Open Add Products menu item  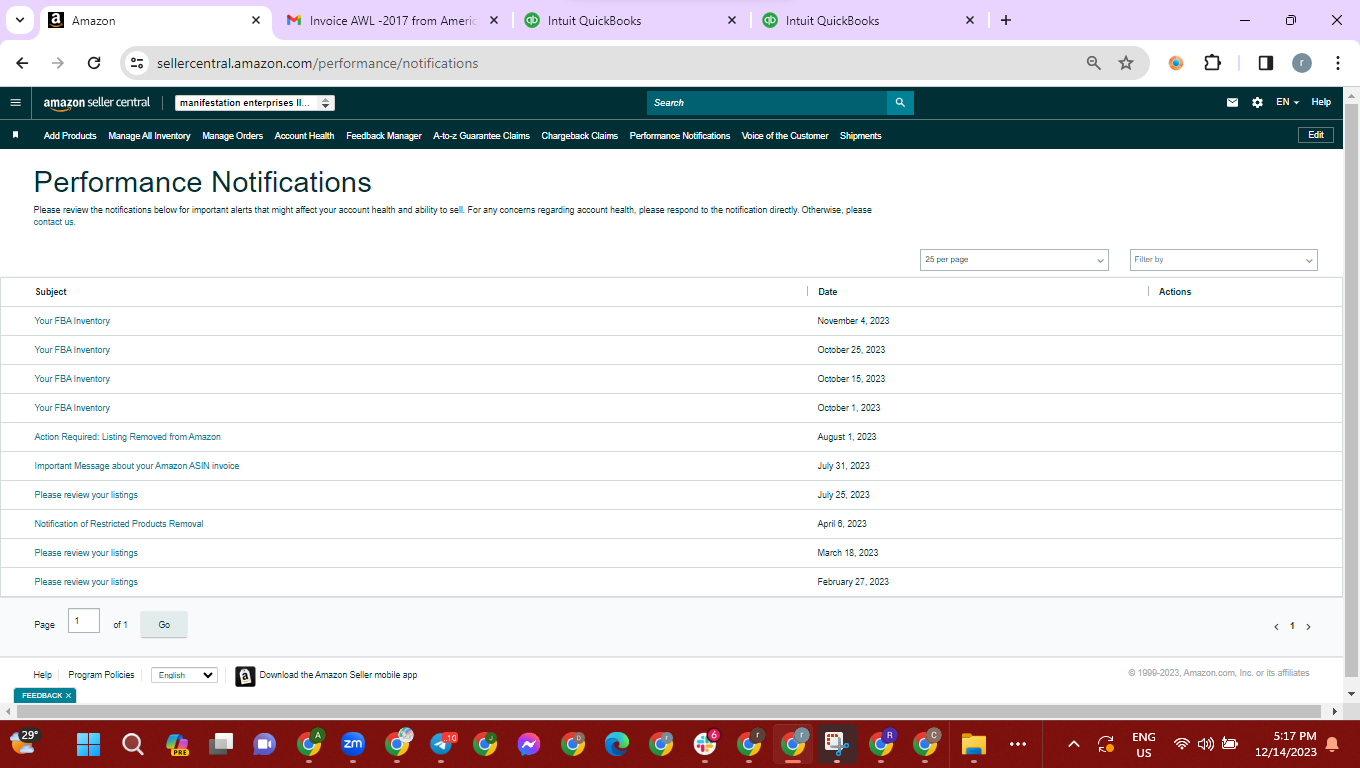click(70, 136)
